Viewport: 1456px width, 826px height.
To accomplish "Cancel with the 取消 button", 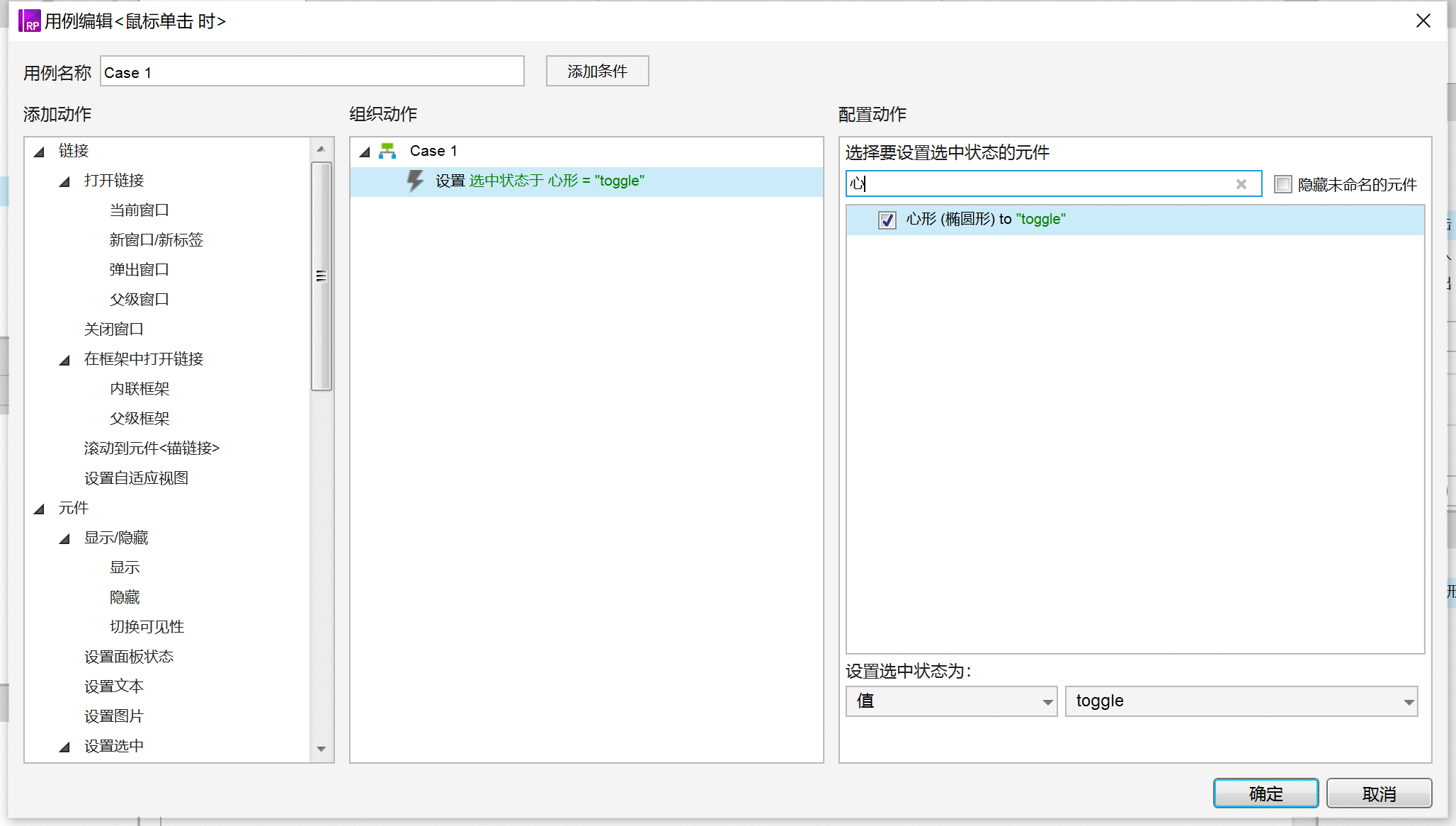I will 1379,793.
